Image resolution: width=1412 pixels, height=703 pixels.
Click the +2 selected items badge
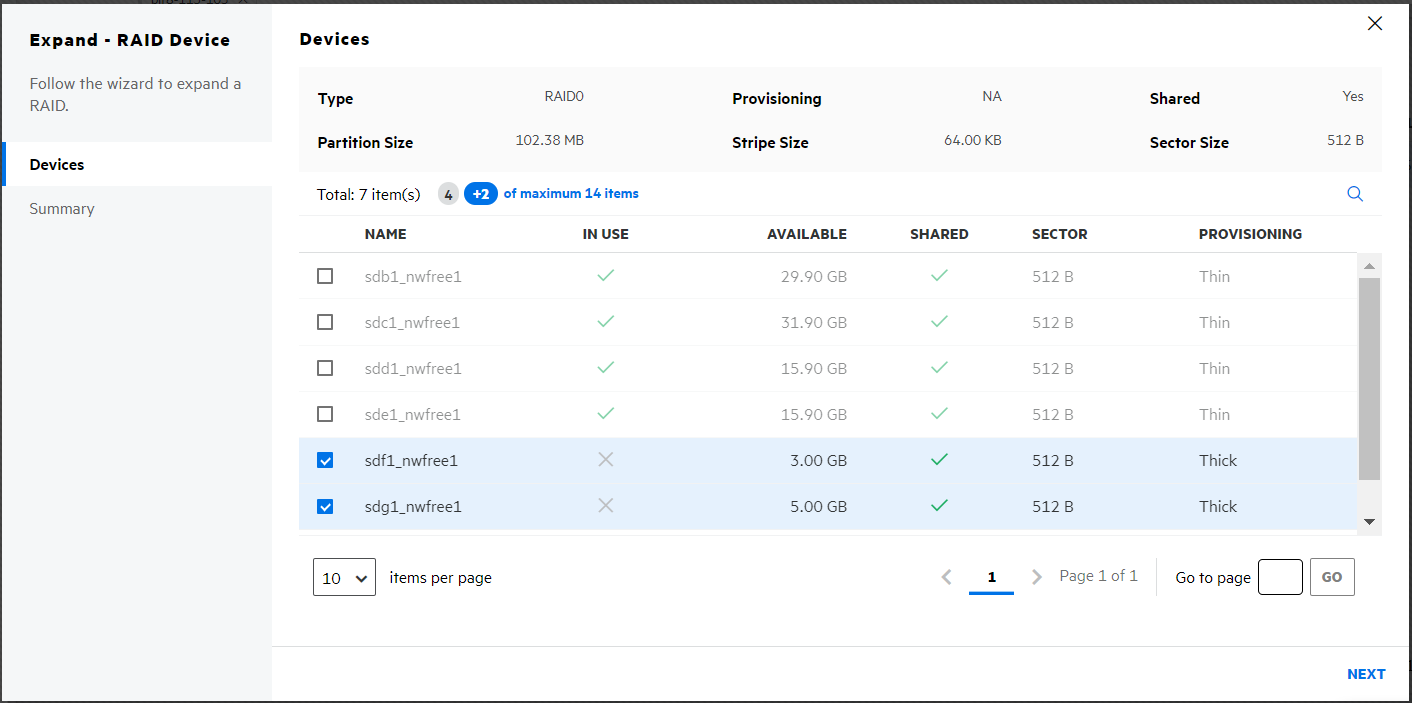(x=480, y=194)
